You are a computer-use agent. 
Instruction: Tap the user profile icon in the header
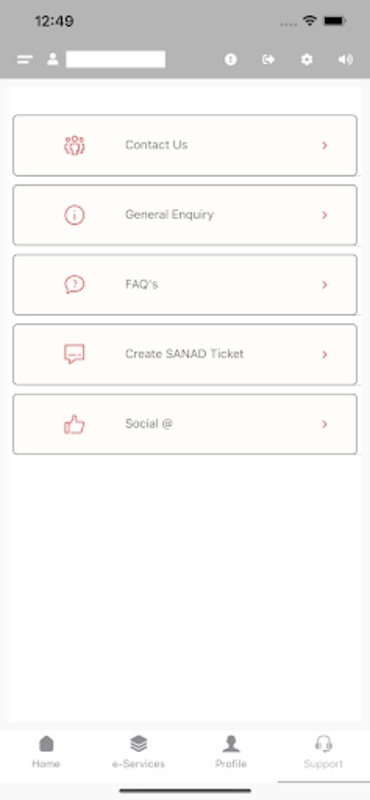(x=53, y=59)
